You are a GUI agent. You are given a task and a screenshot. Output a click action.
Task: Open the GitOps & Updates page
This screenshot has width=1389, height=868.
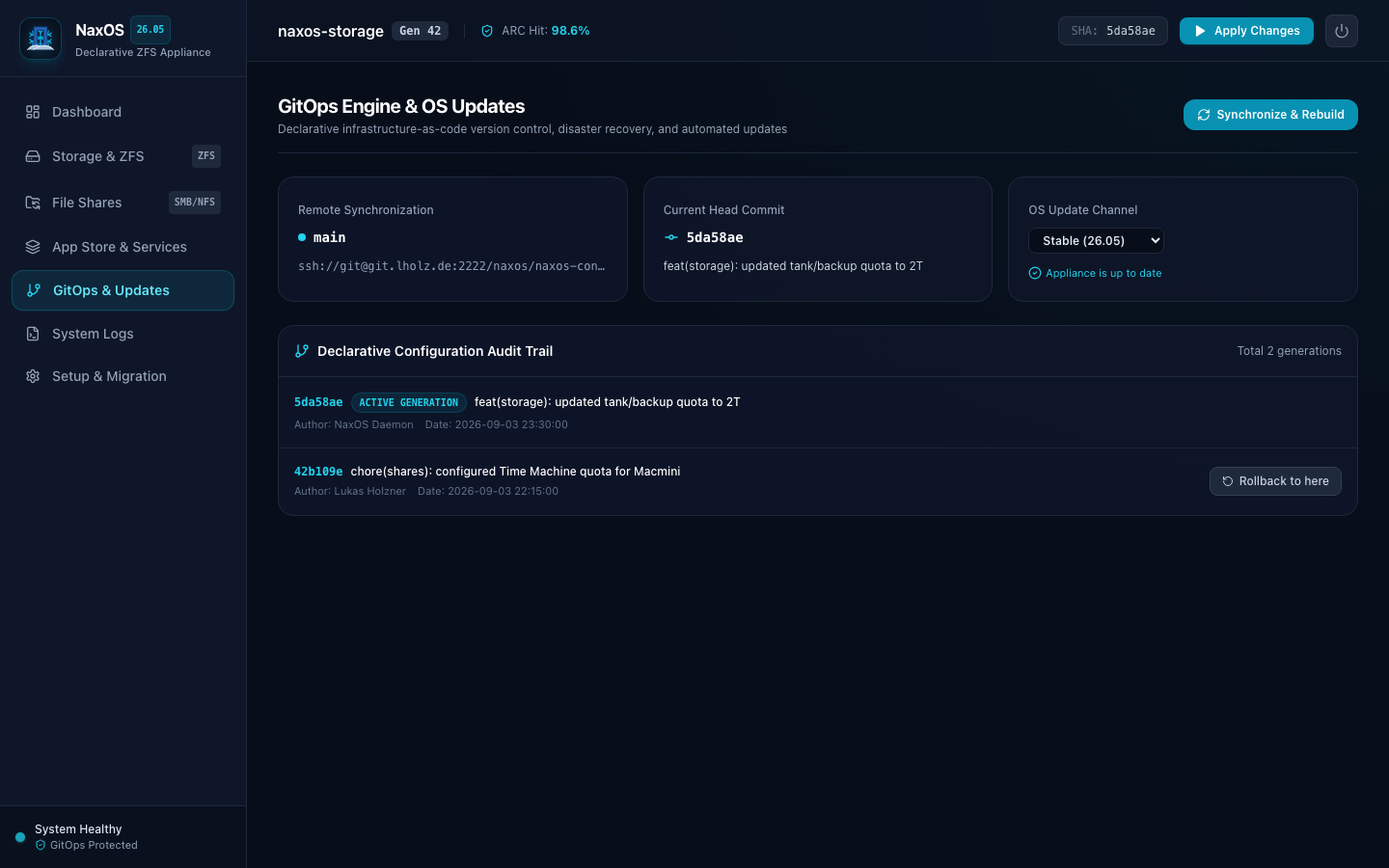tap(123, 290)
